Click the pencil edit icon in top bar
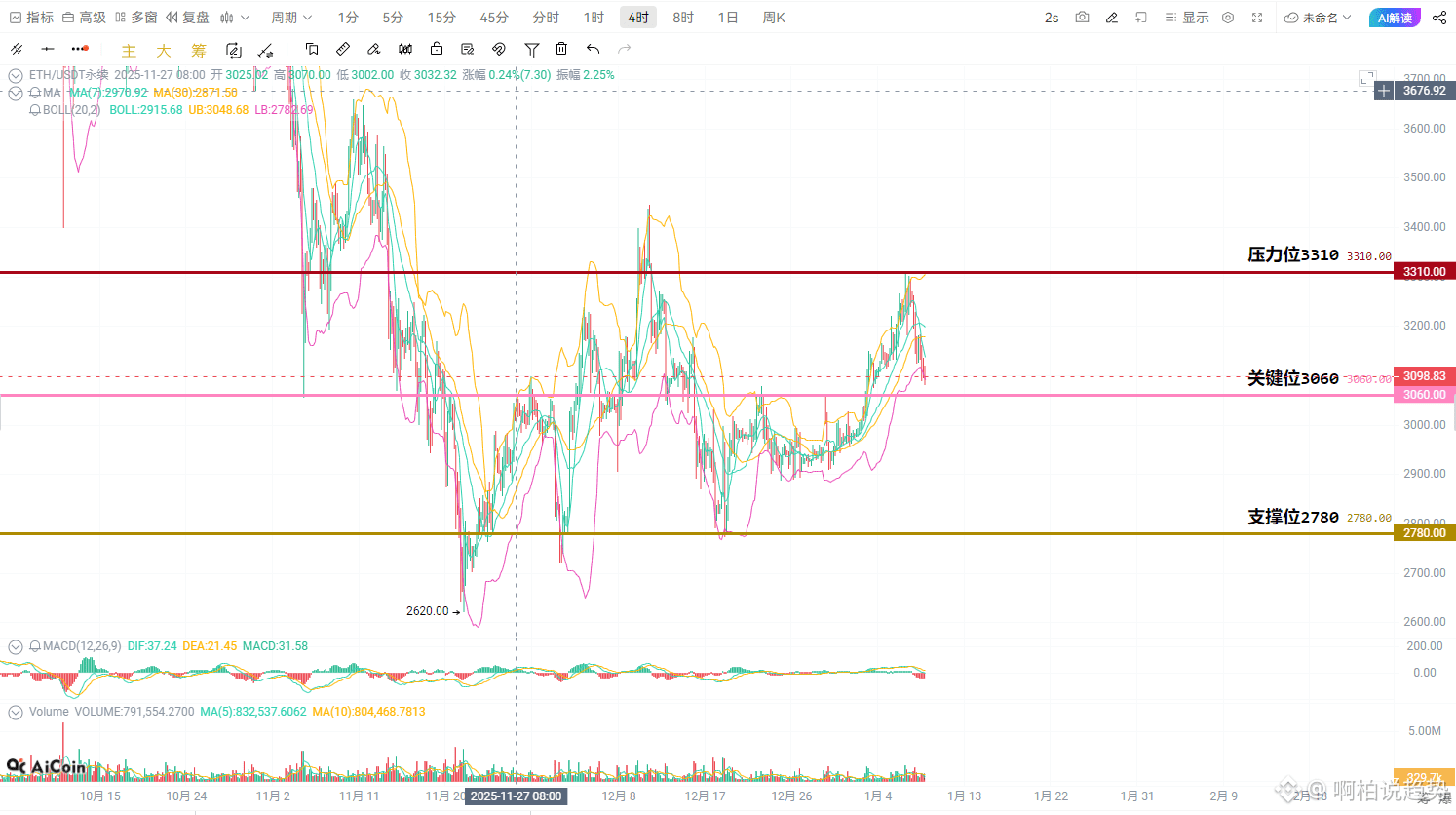 pyautogui.click(x=1111, y=18)
